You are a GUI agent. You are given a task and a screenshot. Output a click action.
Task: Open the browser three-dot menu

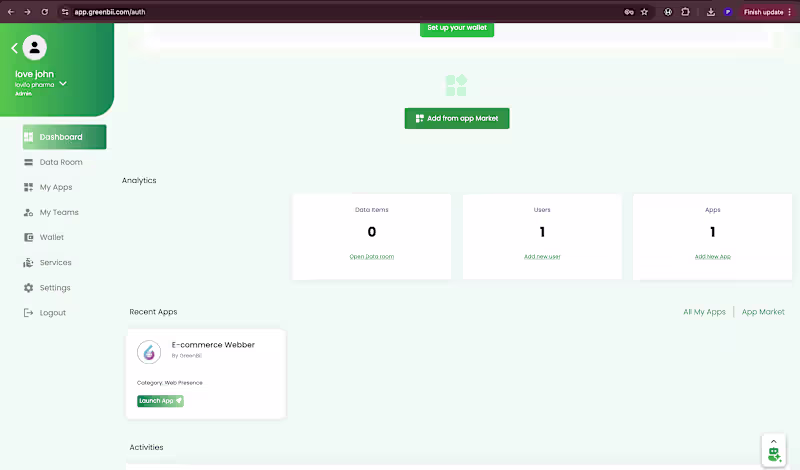point(790,12)
